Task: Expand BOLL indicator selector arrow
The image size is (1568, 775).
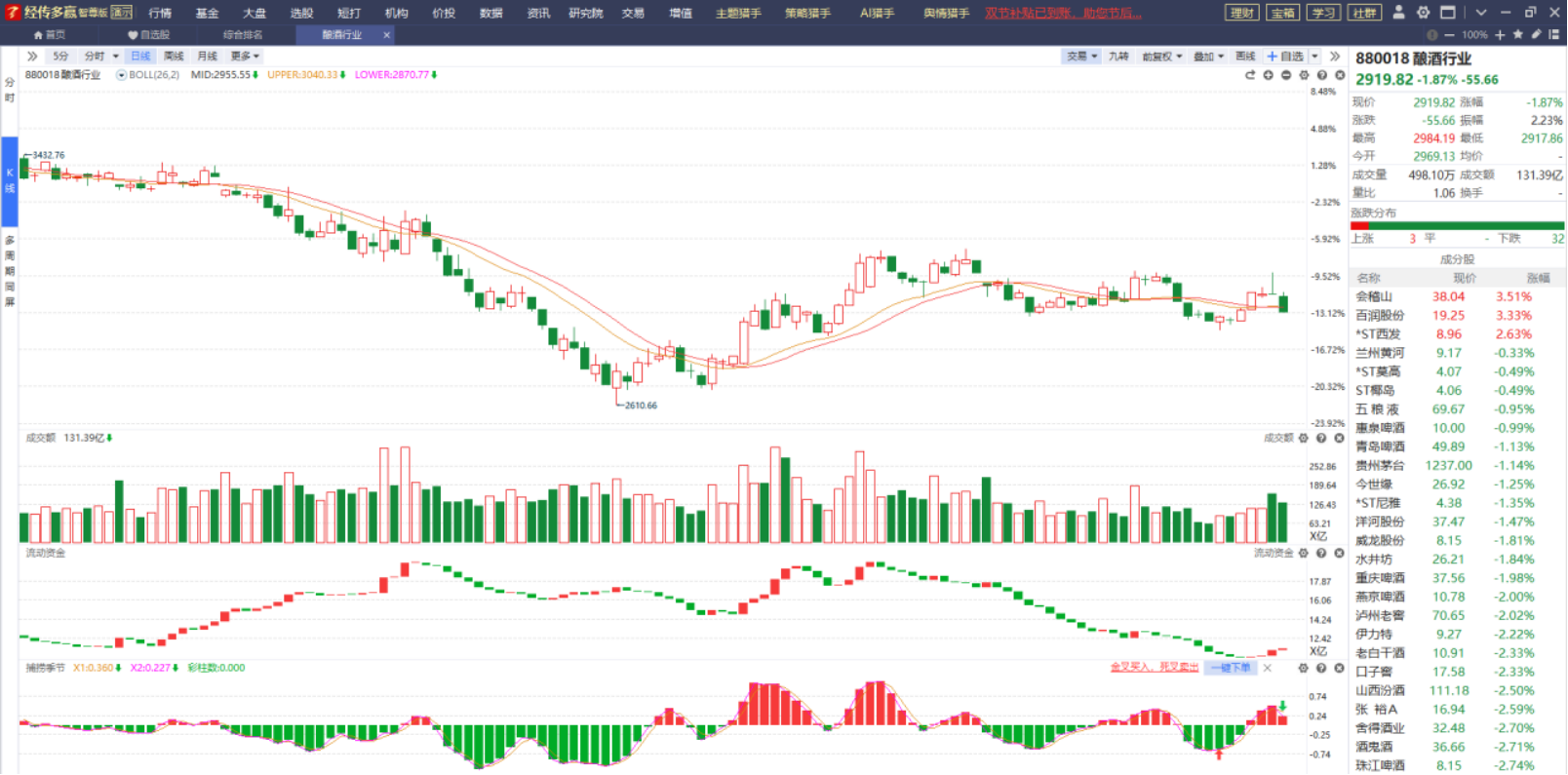Action: pos(122,75)
